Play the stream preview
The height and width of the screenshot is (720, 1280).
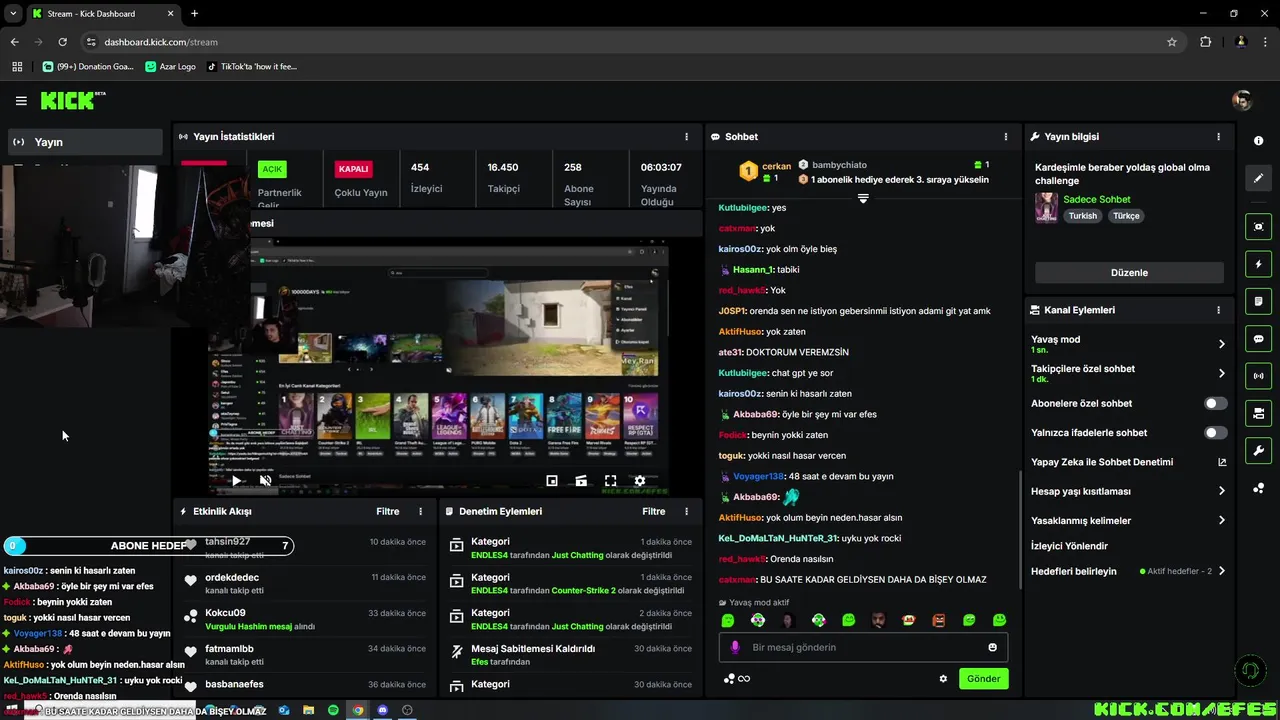pyautogui.click(x=236, y=481)
